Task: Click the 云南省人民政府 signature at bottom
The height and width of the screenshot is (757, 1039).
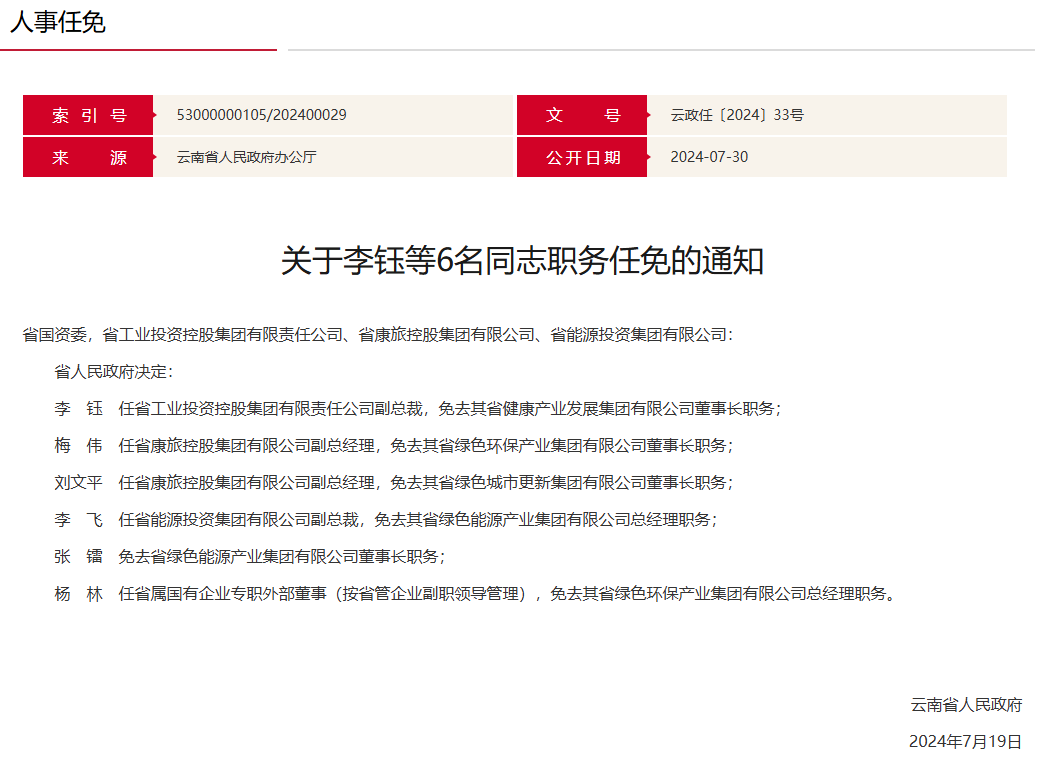Action: point(966,705)
